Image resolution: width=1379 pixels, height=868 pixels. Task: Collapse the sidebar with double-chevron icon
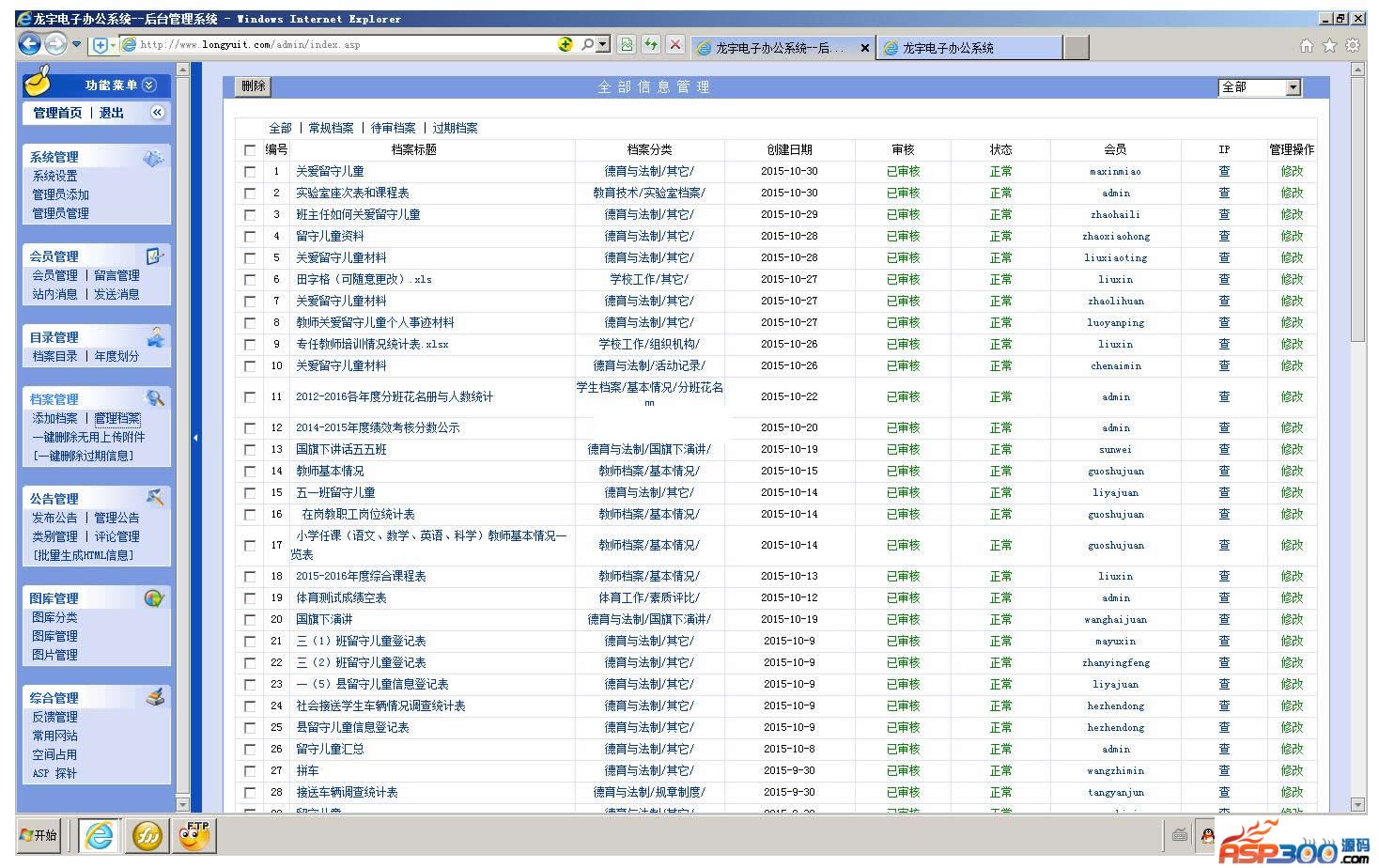point(157,113)
